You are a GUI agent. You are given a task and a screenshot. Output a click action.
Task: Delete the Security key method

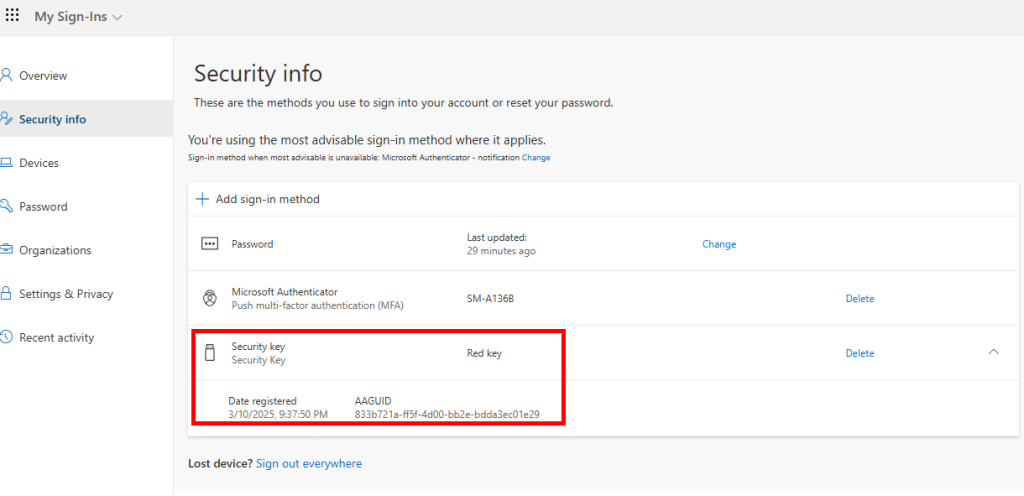click(859, 353)
